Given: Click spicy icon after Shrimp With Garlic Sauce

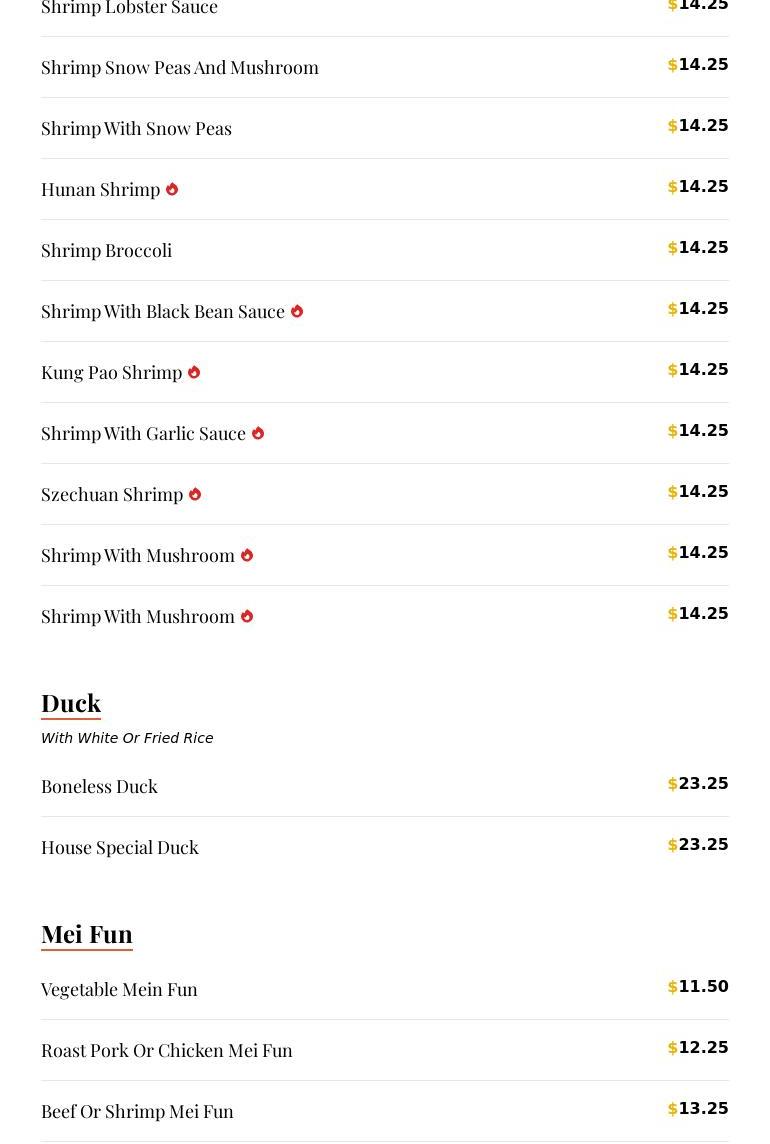Looking at the screenshot, I should tap(258, 433).
